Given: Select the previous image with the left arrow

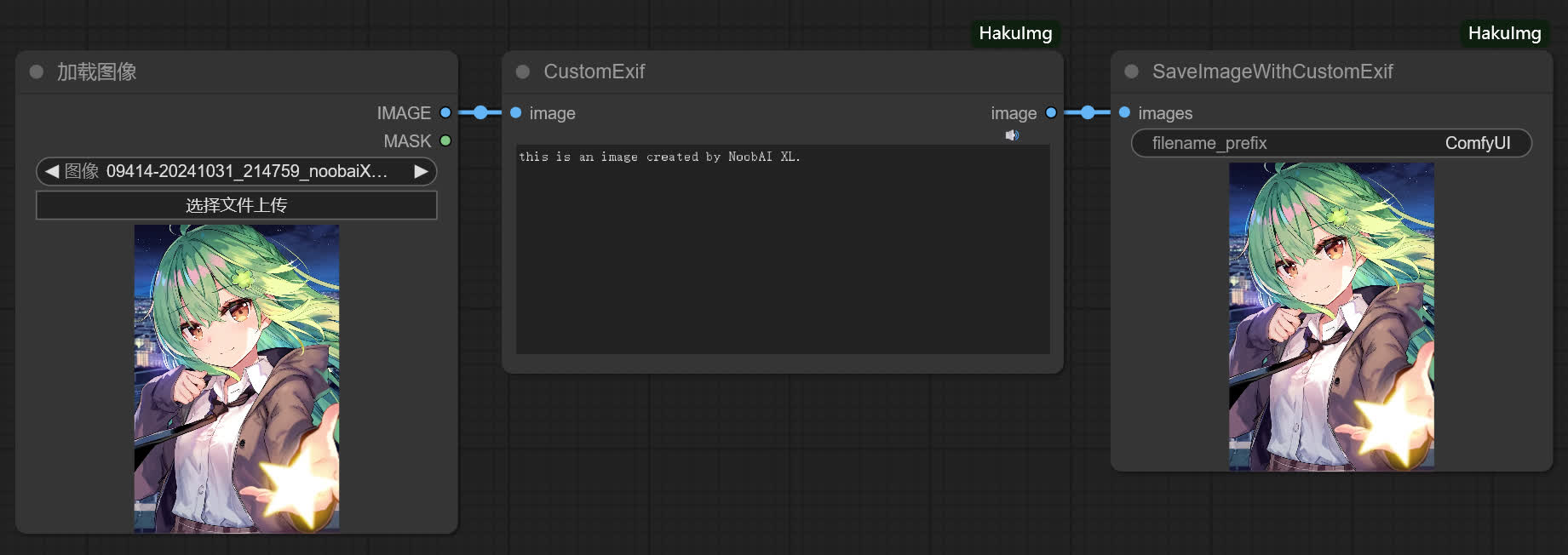Looking at the screenshot, I should coord(52,171).
